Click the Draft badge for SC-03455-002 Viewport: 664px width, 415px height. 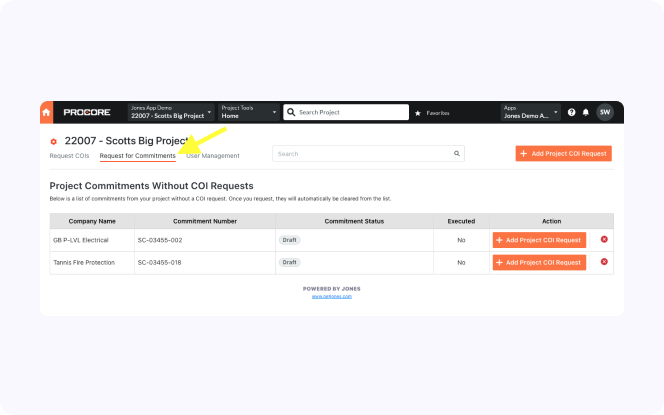(290, 240)
